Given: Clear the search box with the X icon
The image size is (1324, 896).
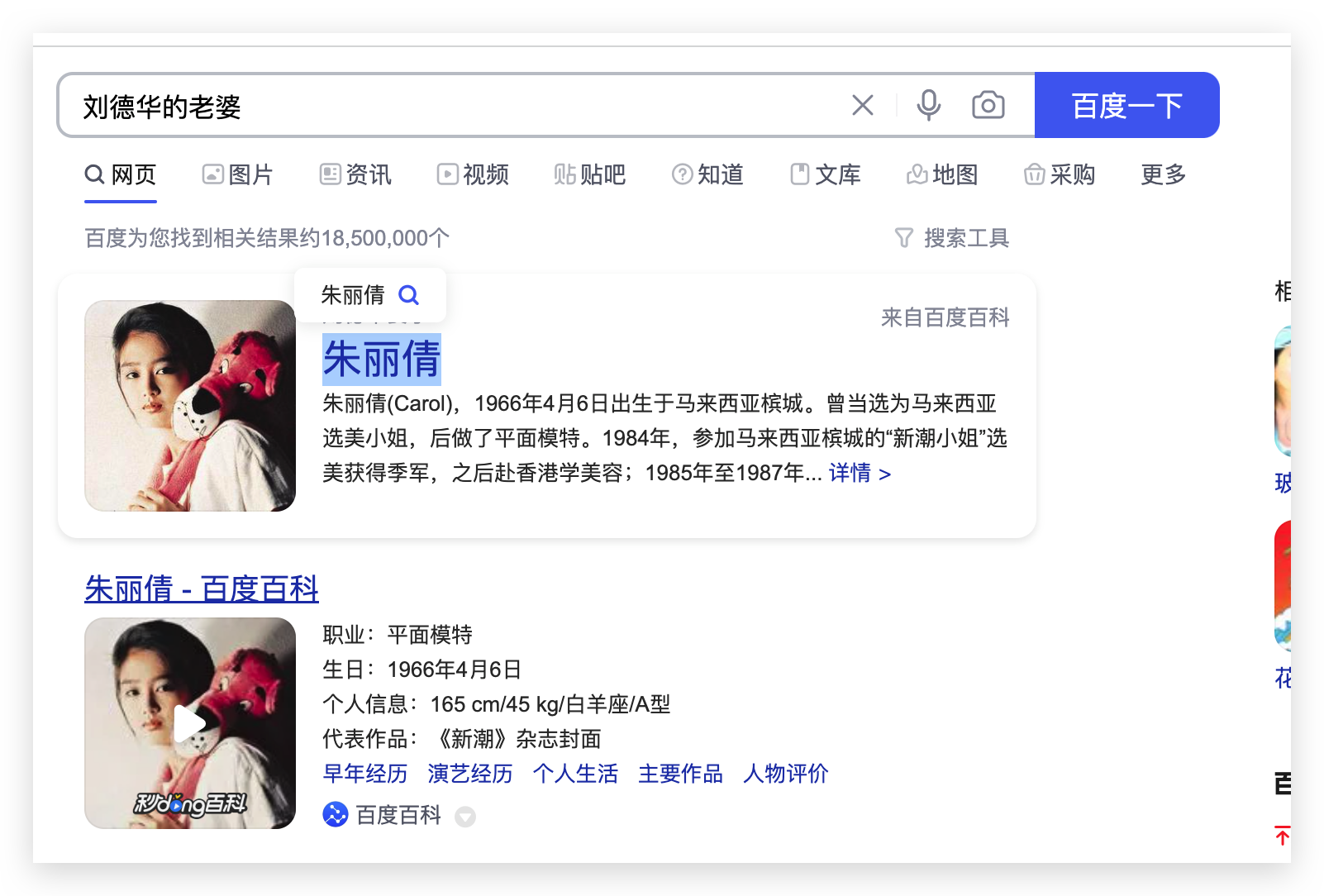Looking at the screenshot, I should pyautogui.click(x=863, y=105).
